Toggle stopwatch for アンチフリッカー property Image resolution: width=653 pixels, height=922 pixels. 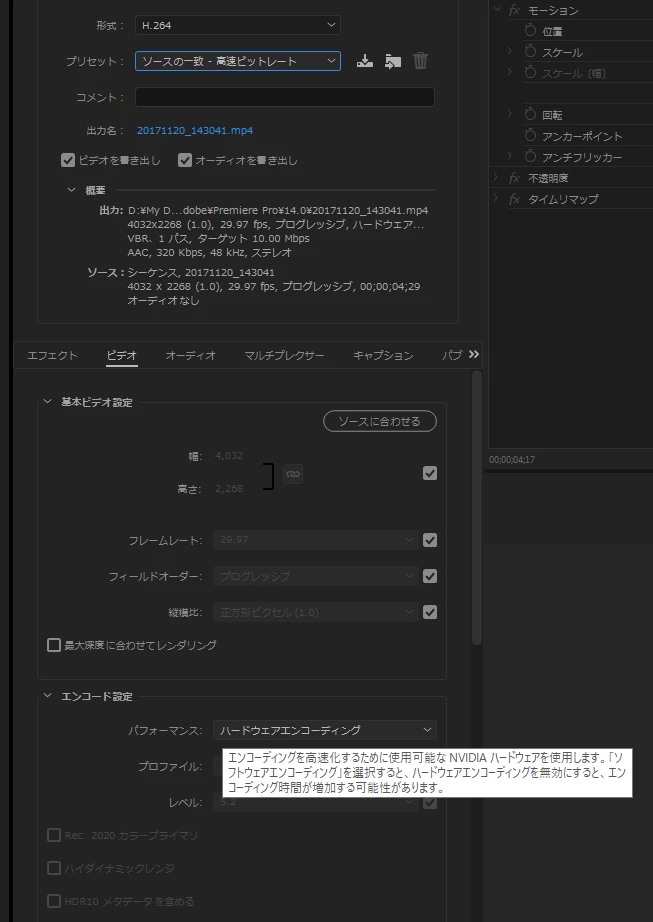tap(530, 156)
